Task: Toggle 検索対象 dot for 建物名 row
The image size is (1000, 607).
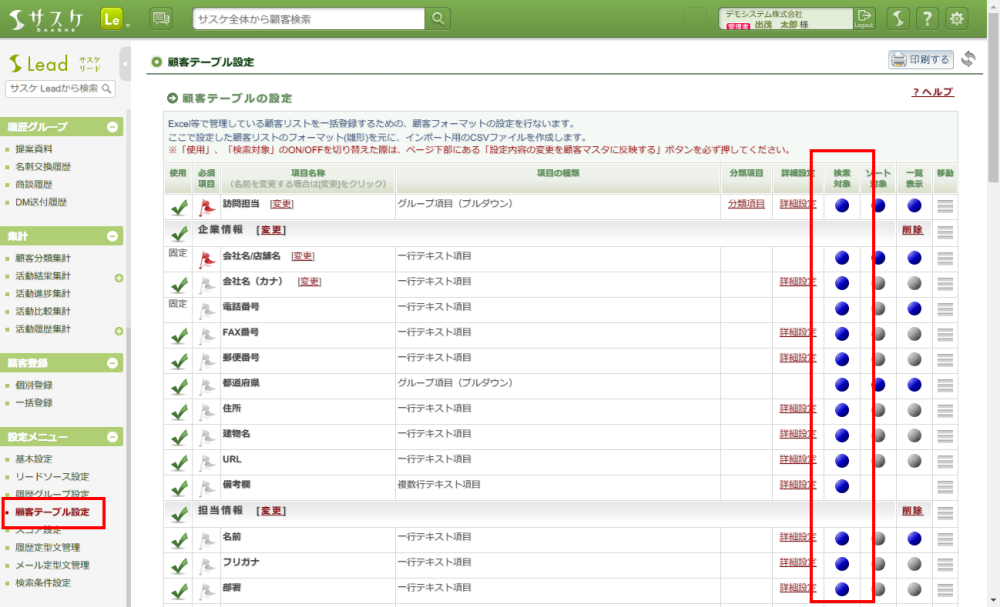Action: pyautogui.click(x=841, y=435)
